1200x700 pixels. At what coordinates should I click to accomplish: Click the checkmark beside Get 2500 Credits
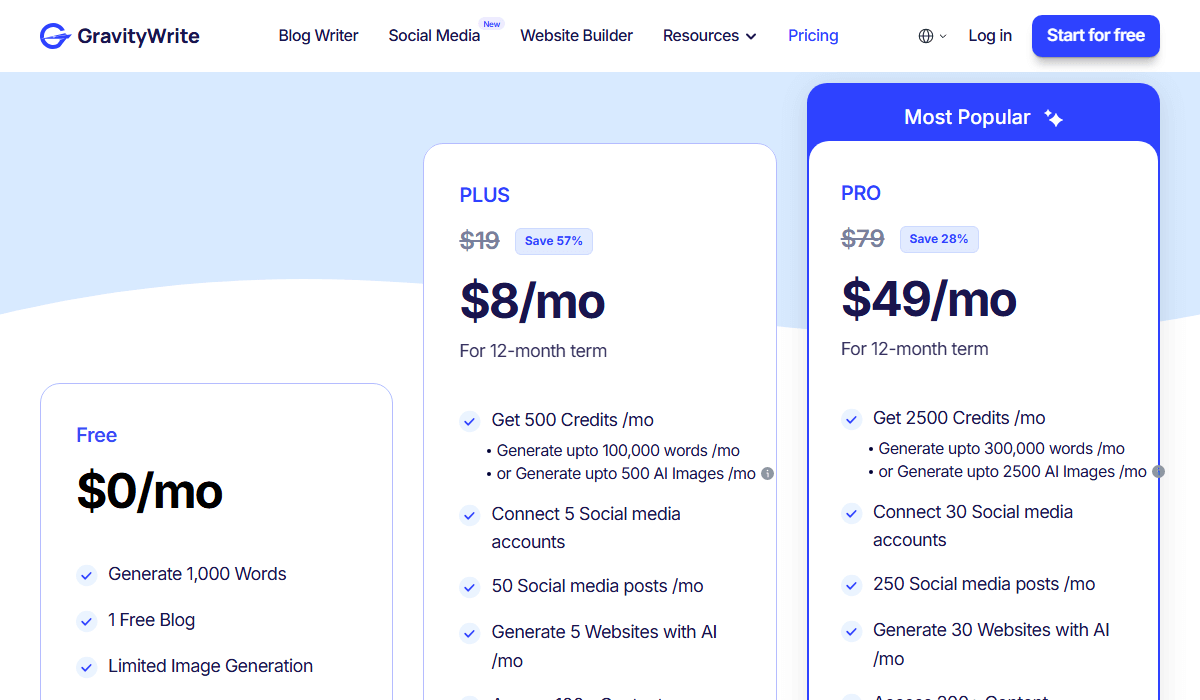(851, 419)
